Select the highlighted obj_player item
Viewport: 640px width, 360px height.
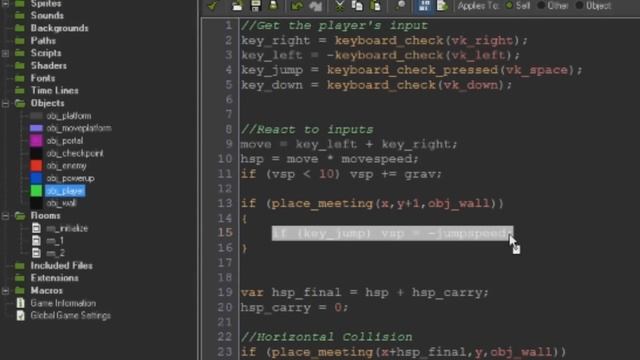(x=65, y=191)
